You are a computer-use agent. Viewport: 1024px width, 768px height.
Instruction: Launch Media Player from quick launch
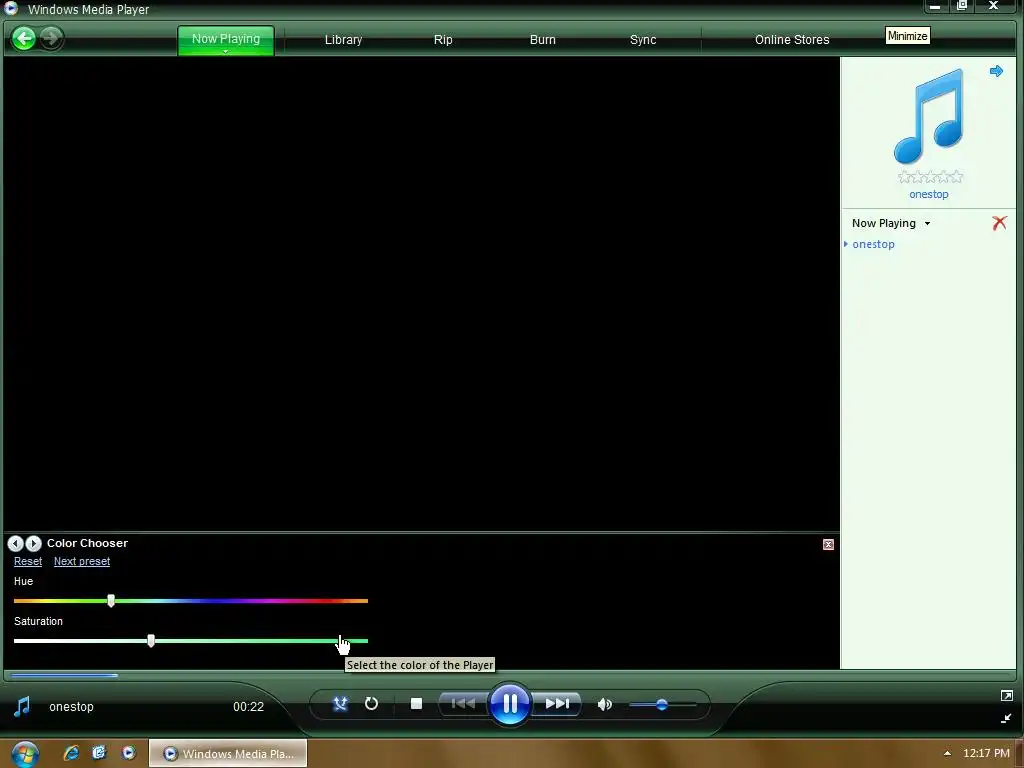129,753
